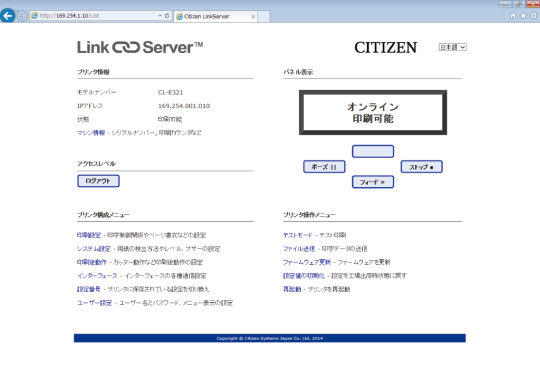The height and width of the screenshot is (377, 540).
Task: Open the browser home icon
Action: click(513, 16)
